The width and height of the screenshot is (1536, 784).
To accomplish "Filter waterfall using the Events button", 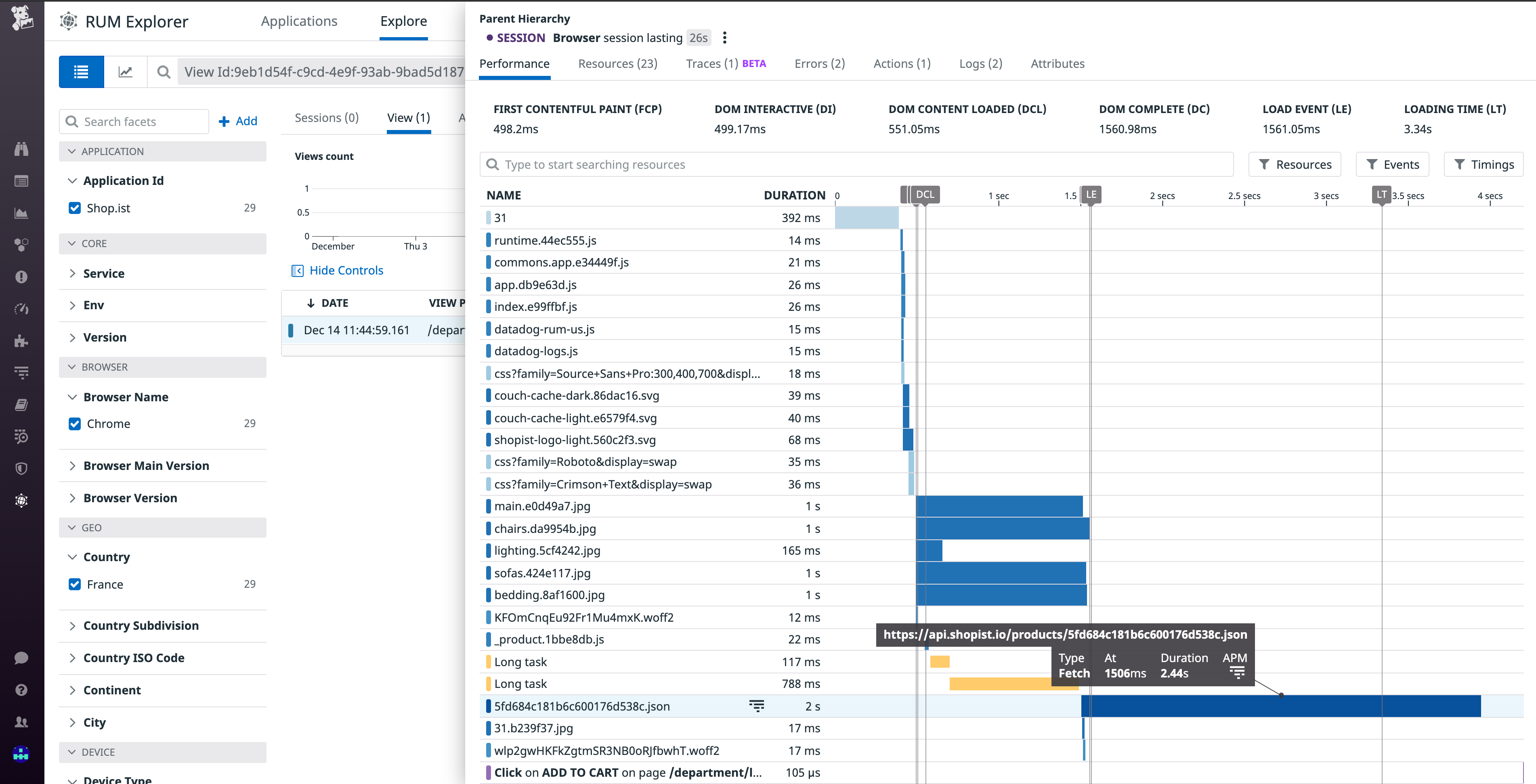I will (1392, 165).
